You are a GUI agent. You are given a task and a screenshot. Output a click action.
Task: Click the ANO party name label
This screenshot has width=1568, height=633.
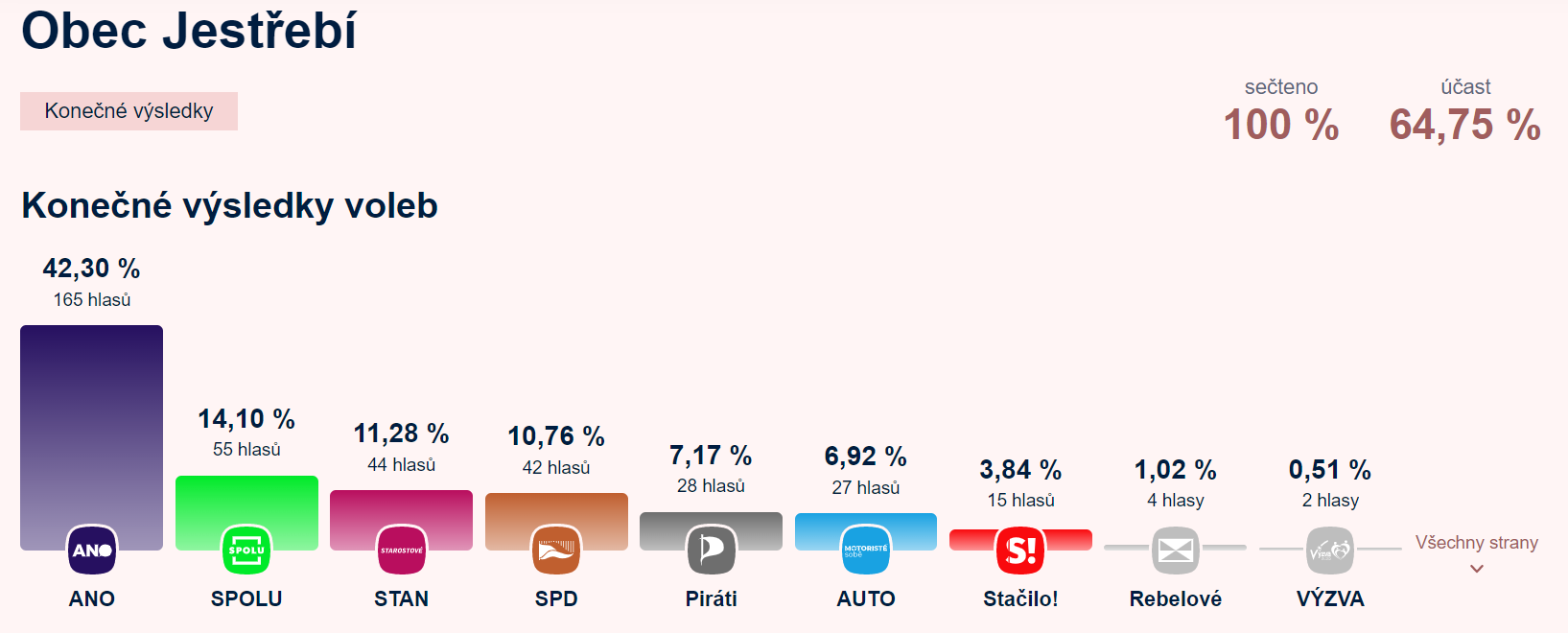92,599
